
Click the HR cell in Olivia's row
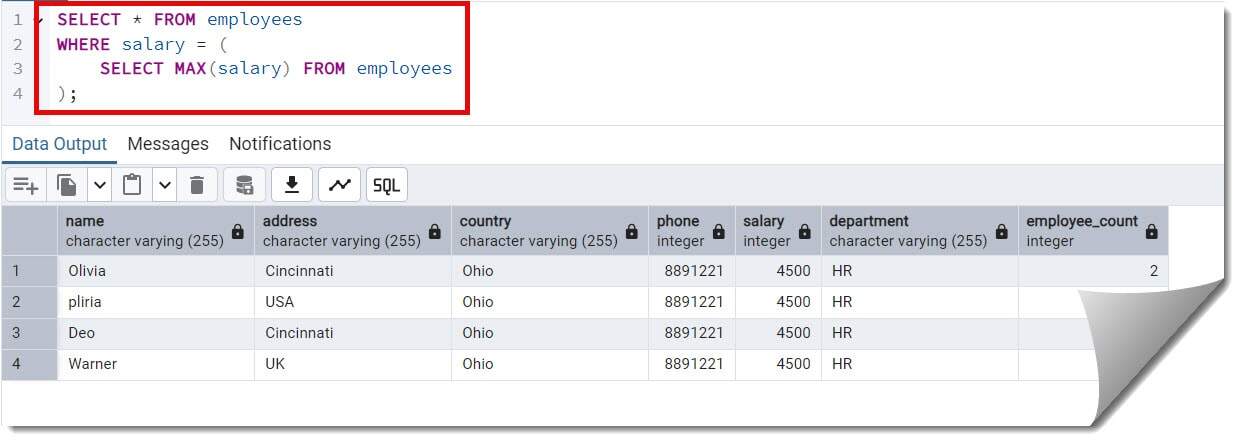click(x=920, y=271)
